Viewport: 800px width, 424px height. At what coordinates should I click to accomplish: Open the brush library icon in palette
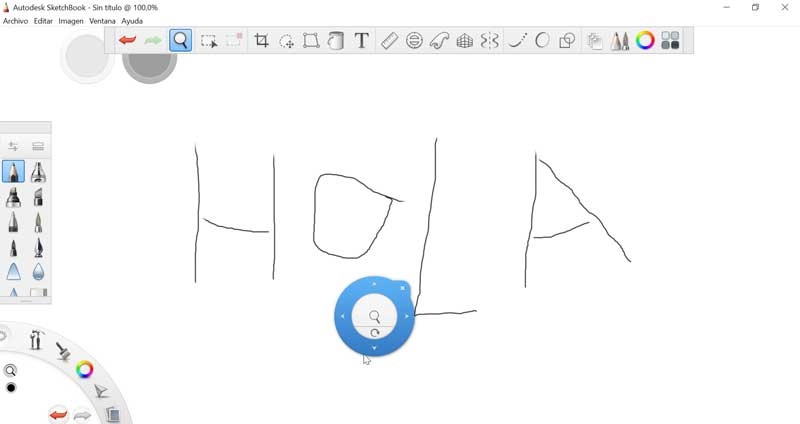pos(38,146)
